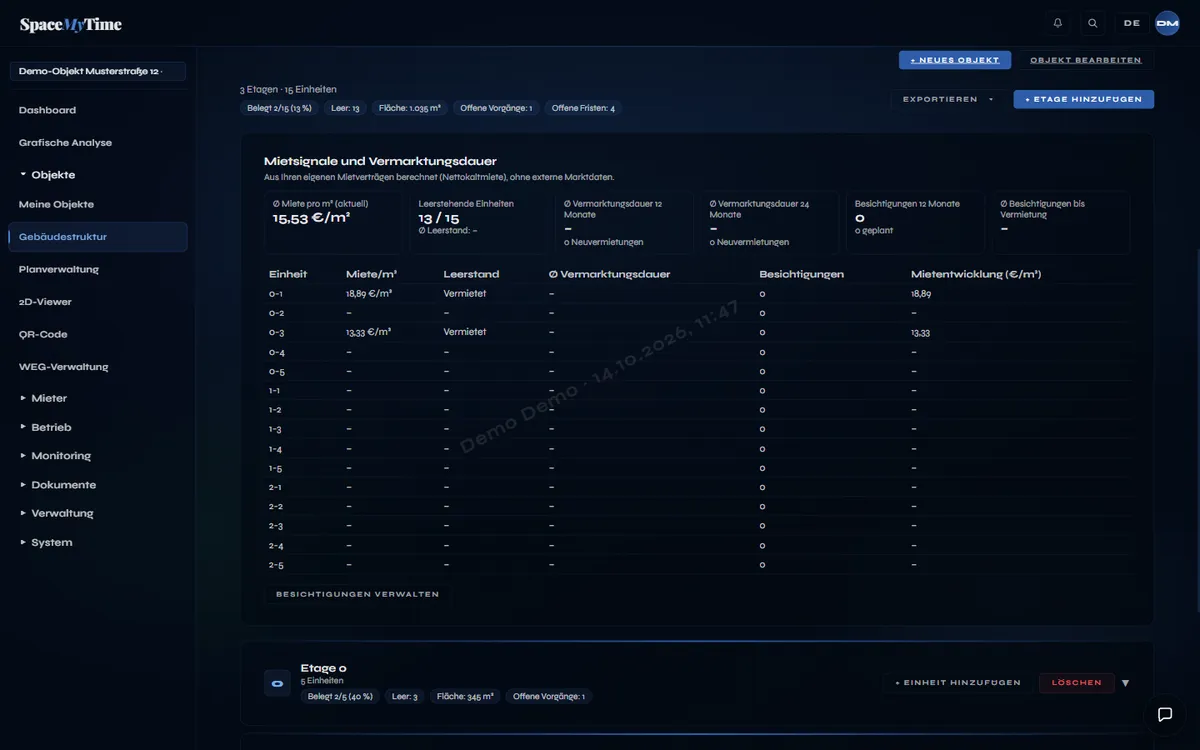
Task: Click the Offene Vorgänge: 1 top chip
Action: point(496,108)
